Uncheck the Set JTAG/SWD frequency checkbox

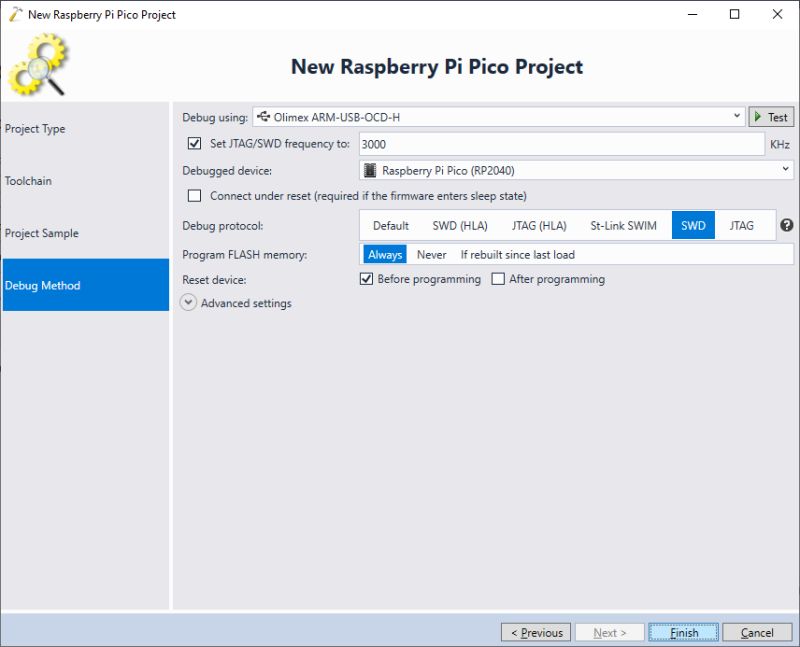[x=196, y=143]
